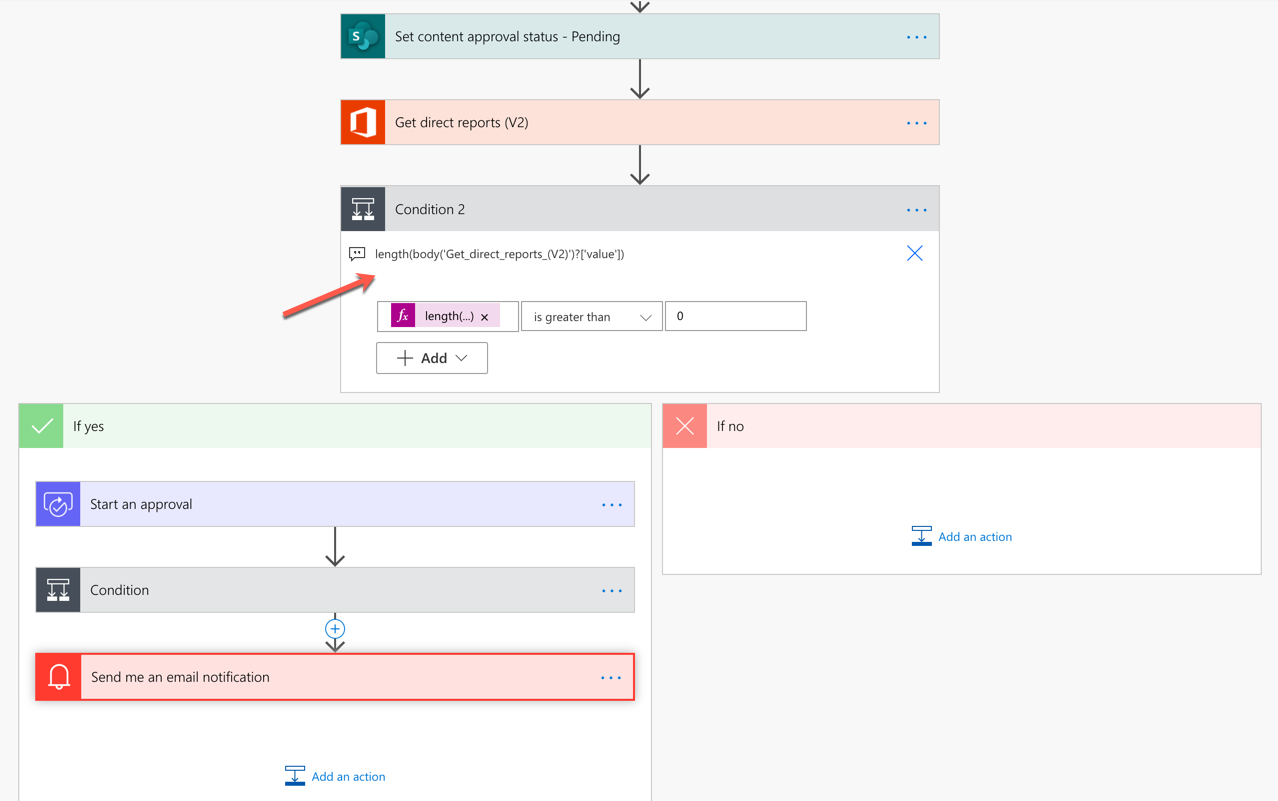Viewport: 1278px width, 801px height.
Task: Click the comparison value field containing 0
Action: pos(735,315)
